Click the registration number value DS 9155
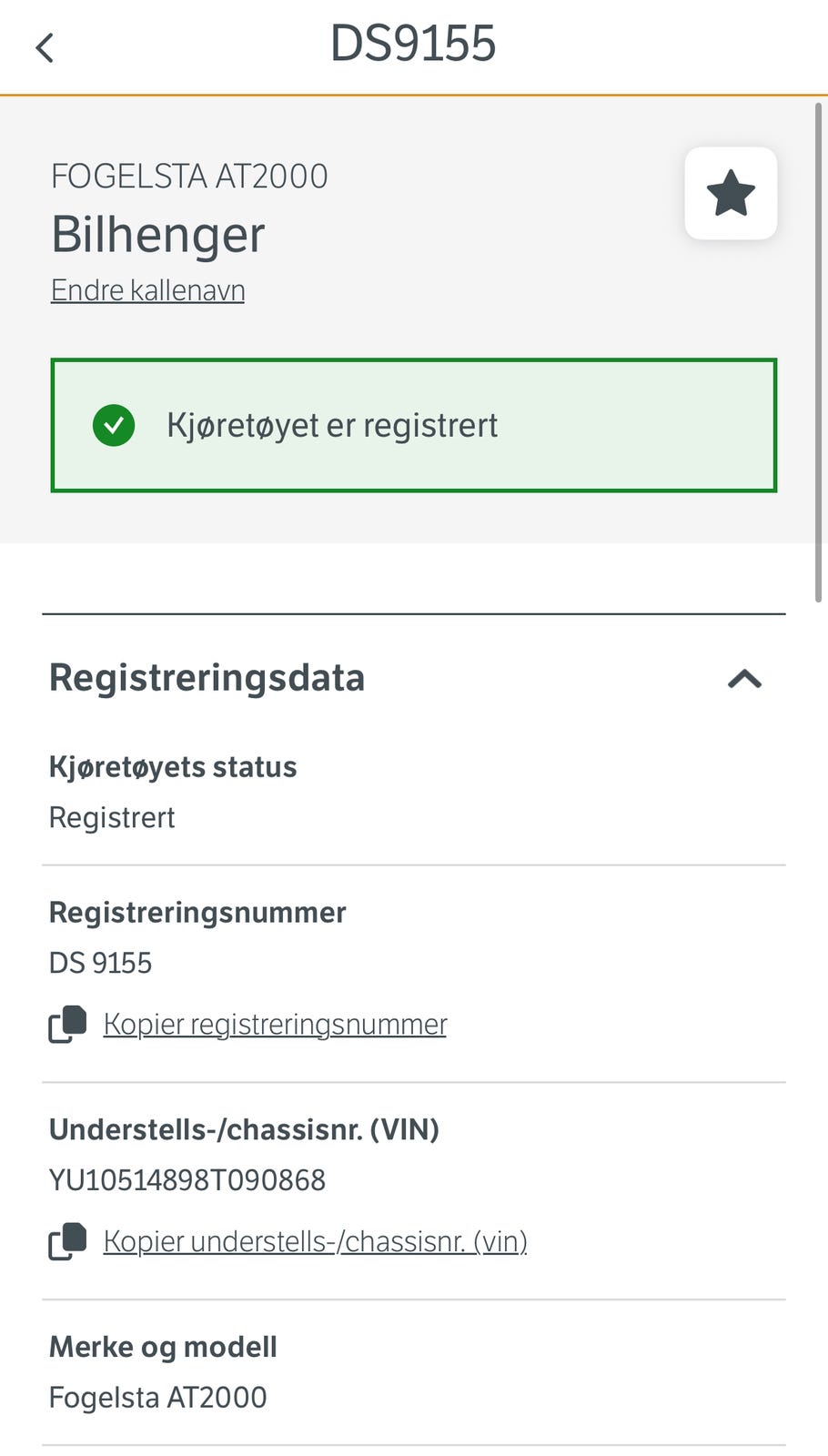The width and height of the screenshot is (828, 1456). 101,963
